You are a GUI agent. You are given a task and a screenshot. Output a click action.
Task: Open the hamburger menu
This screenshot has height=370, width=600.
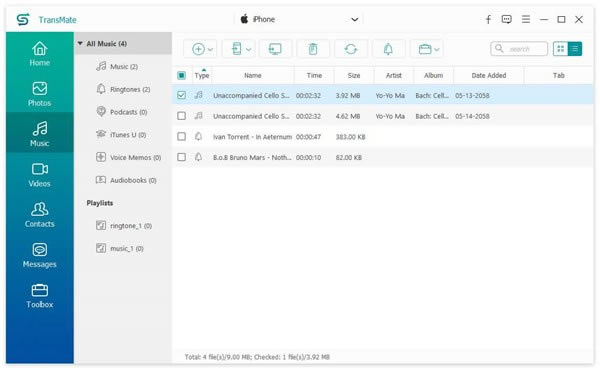pos(526,19)
